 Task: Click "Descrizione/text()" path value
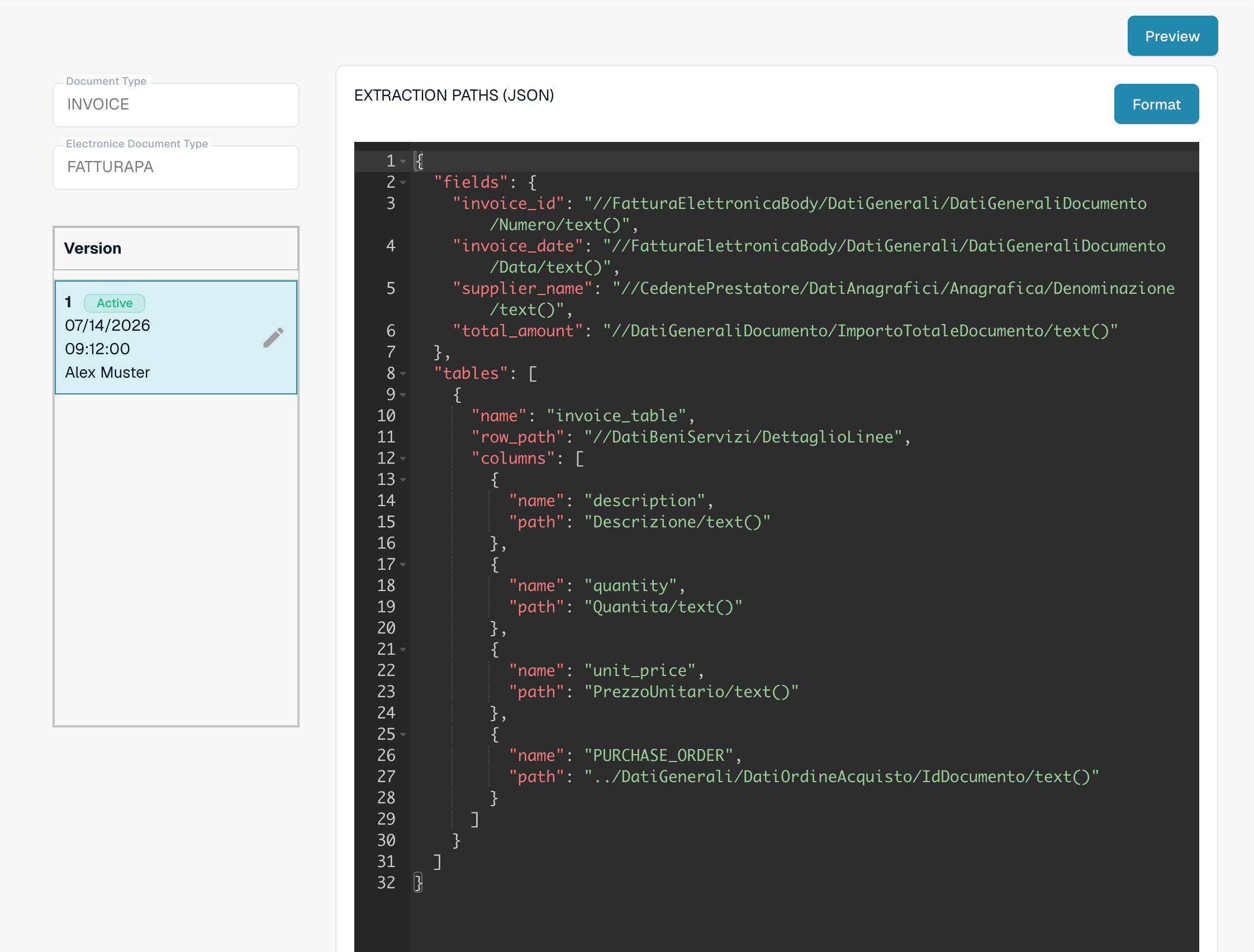pyautogui.click(x=677, y=522)
